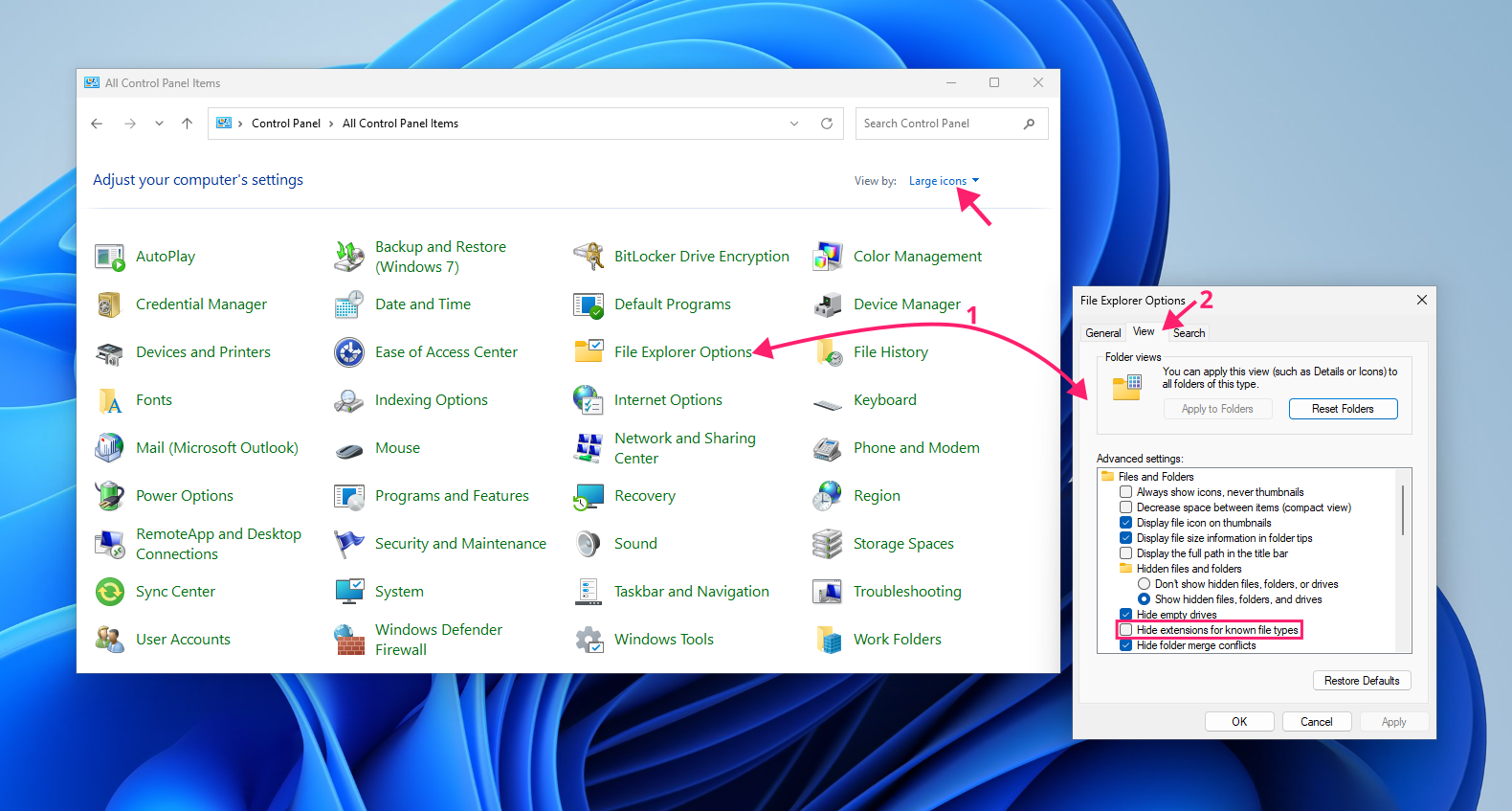Close the File Explorer Options dialog
Image resolution: width=1512 pixels, height=811 pixels.
[1422, 300]
